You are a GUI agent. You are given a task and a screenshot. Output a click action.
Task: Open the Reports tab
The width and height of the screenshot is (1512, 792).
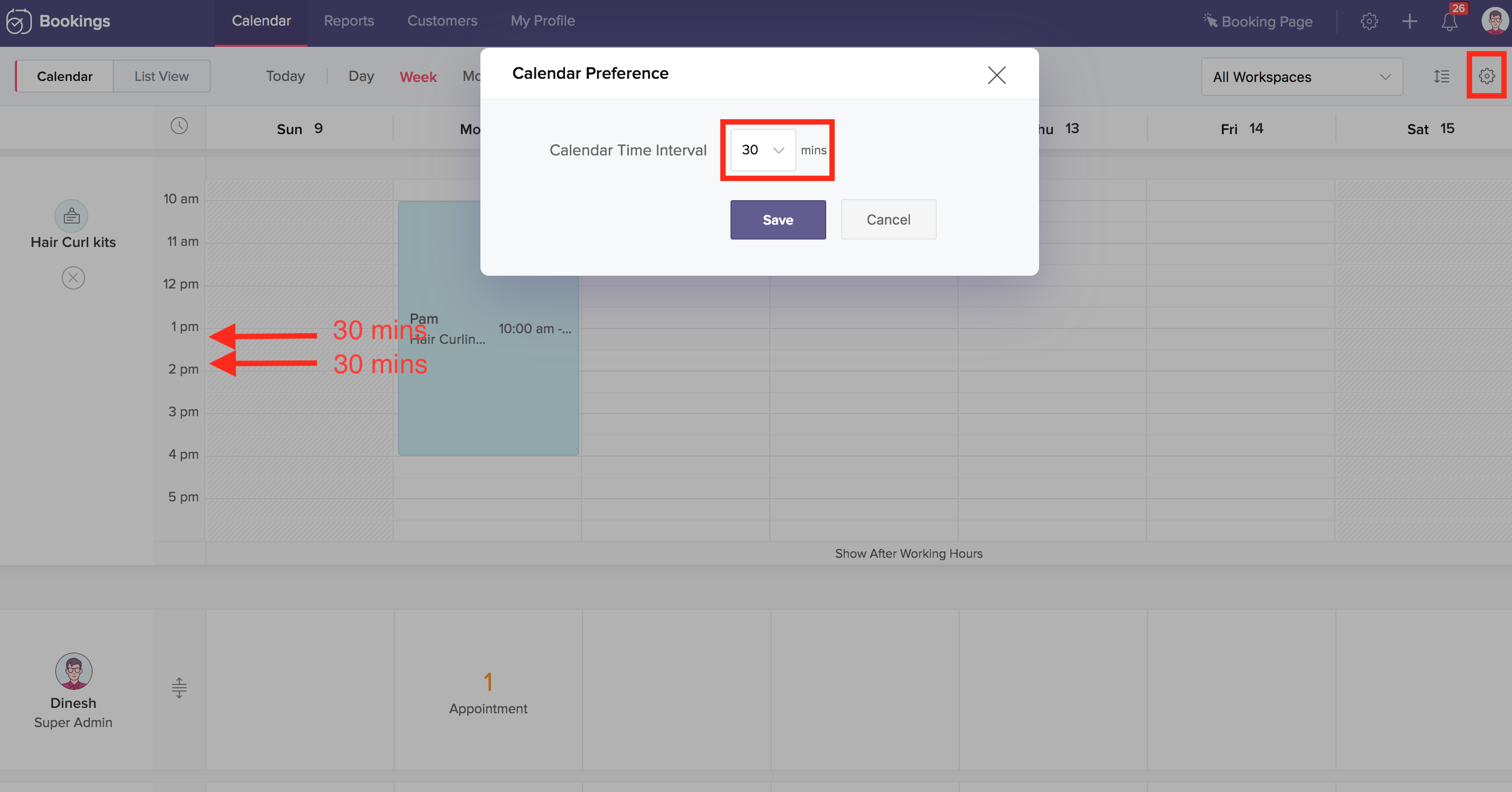pos(348,21)
